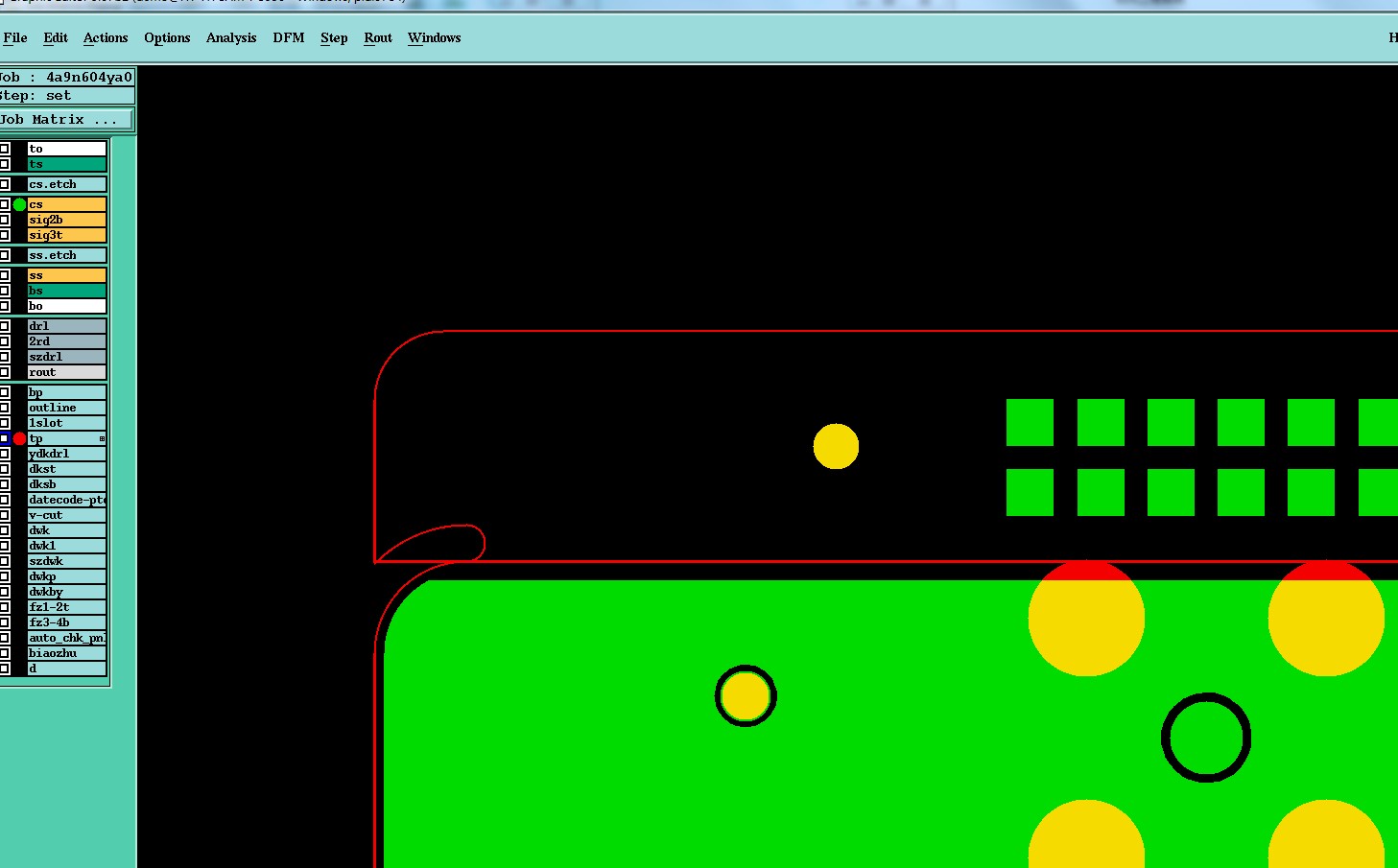Toggle the checkbox for layer cs.etch
1398x868 pixels.
5,184
